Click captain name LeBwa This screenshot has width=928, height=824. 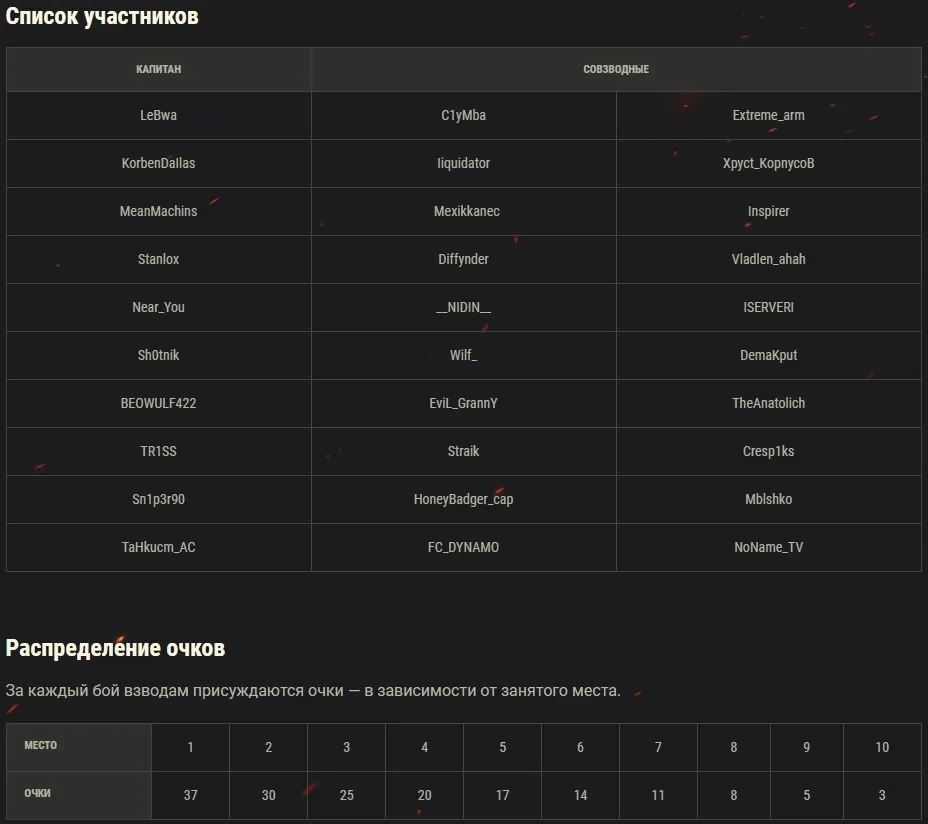(x=158, y=115)
